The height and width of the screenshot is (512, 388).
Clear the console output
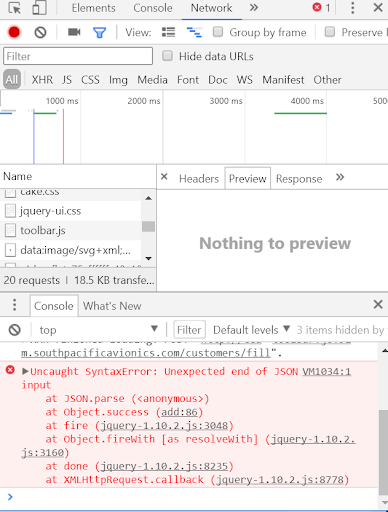(x=15, y=330)
